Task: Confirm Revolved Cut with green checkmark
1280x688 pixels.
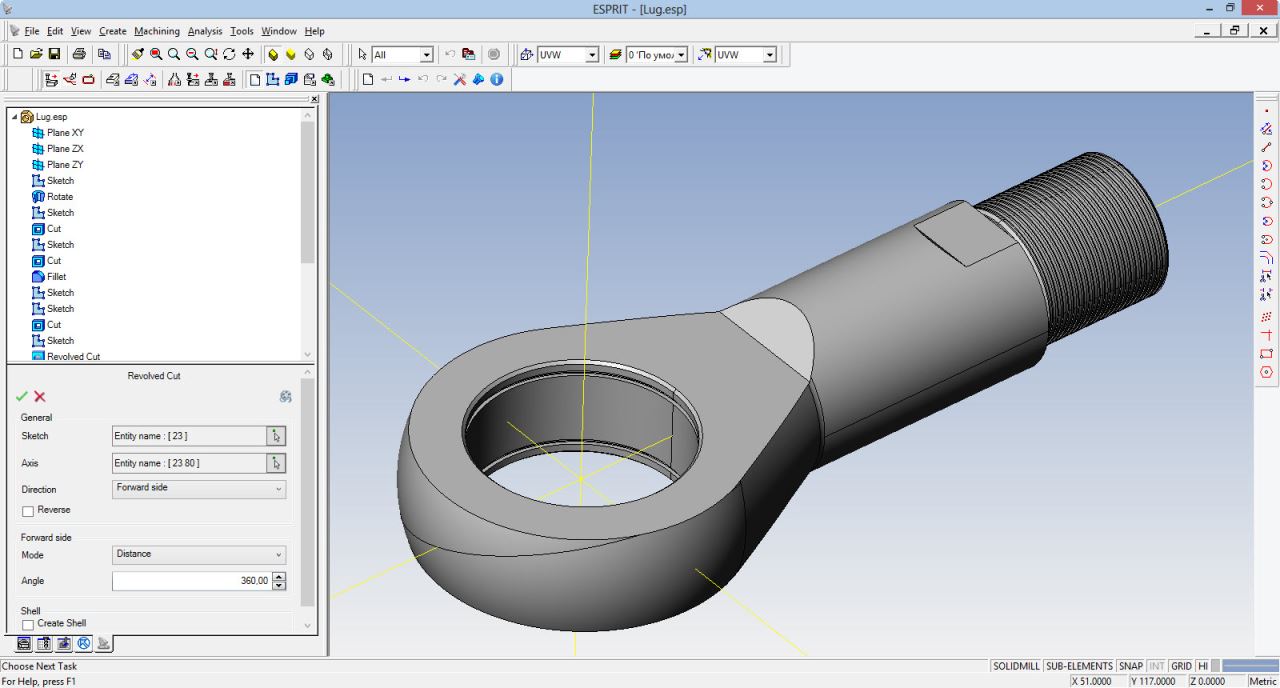Action: click(x=22, y=397)
